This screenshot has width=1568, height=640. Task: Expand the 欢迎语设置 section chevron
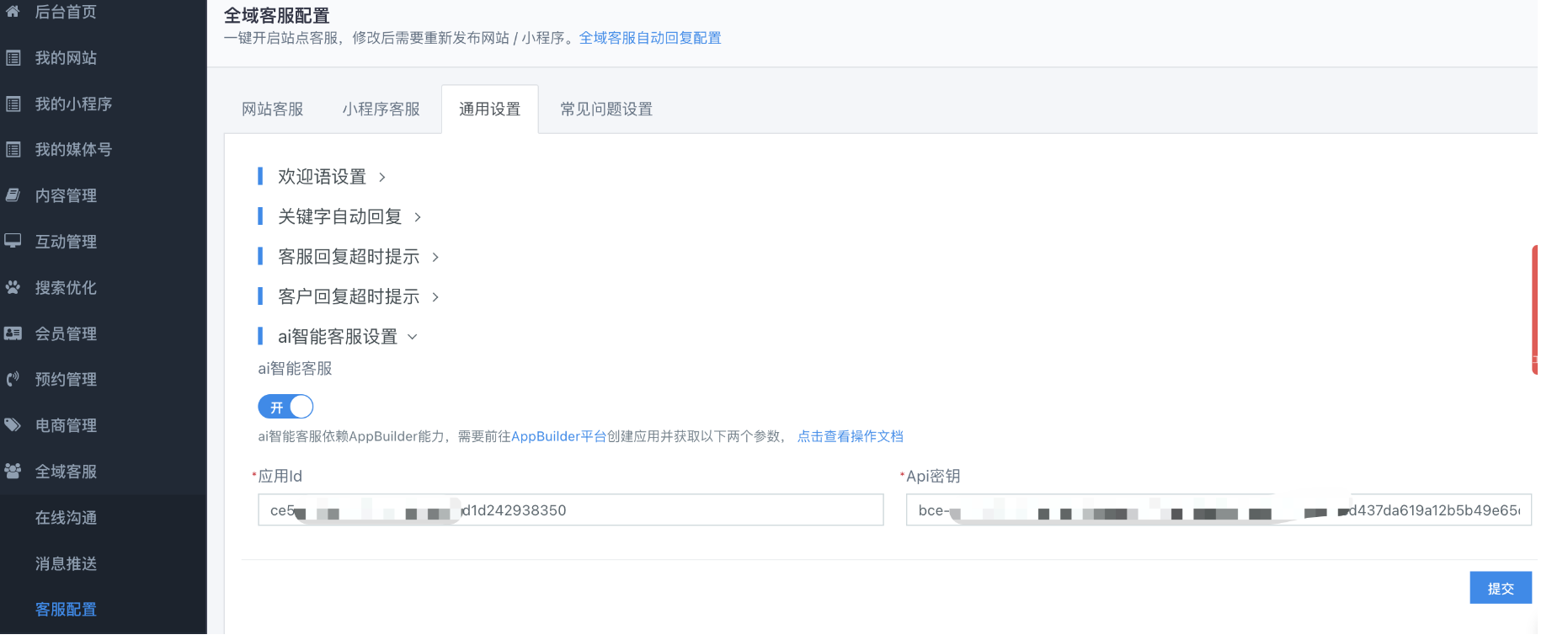tap(382, 177)
